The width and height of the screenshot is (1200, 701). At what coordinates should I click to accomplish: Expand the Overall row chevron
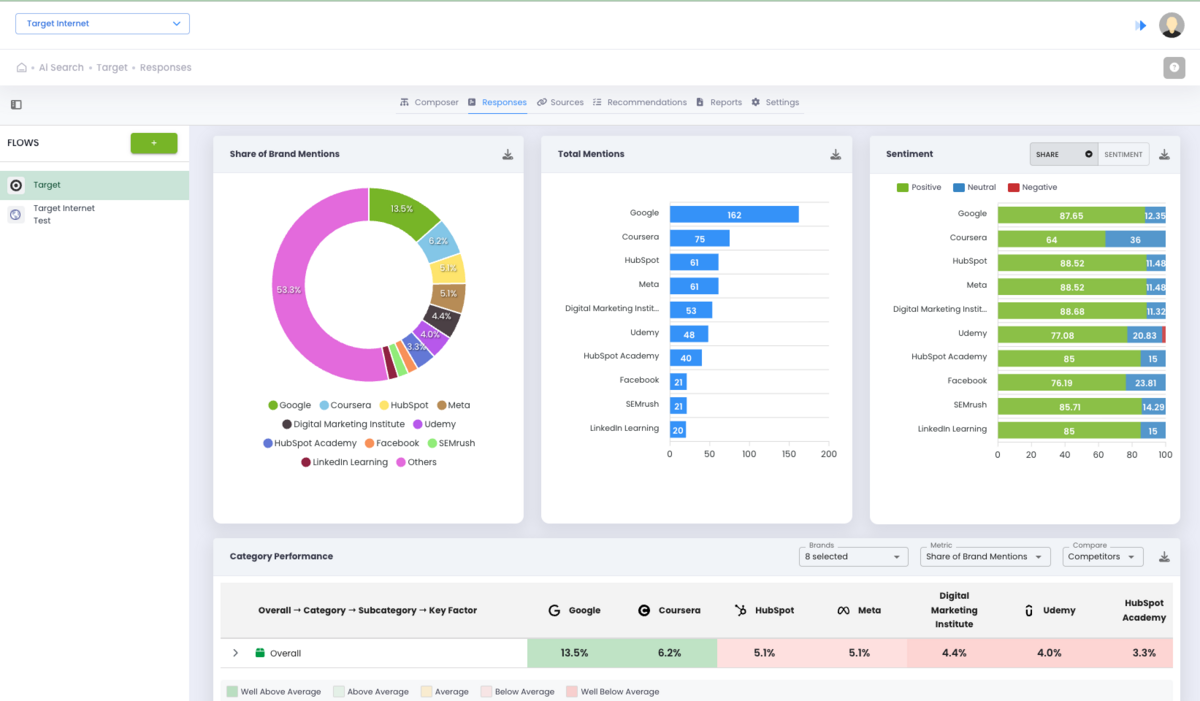(236, 653)
